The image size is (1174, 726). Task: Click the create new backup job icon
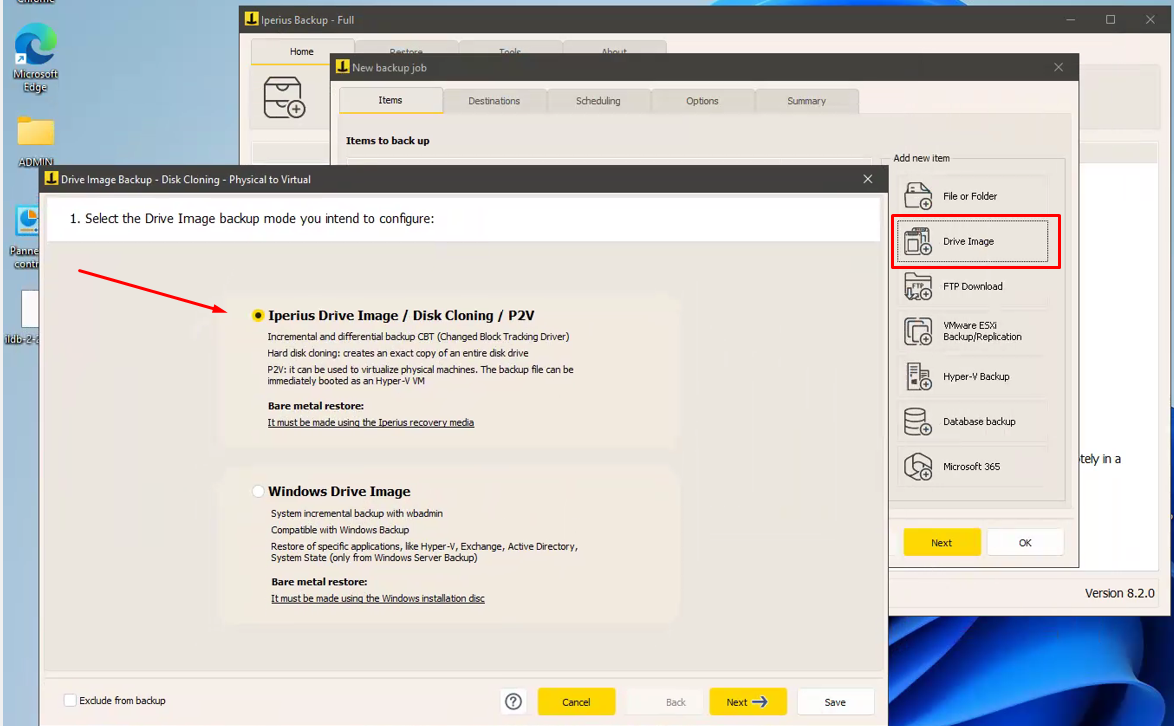[x=285, y=97]
